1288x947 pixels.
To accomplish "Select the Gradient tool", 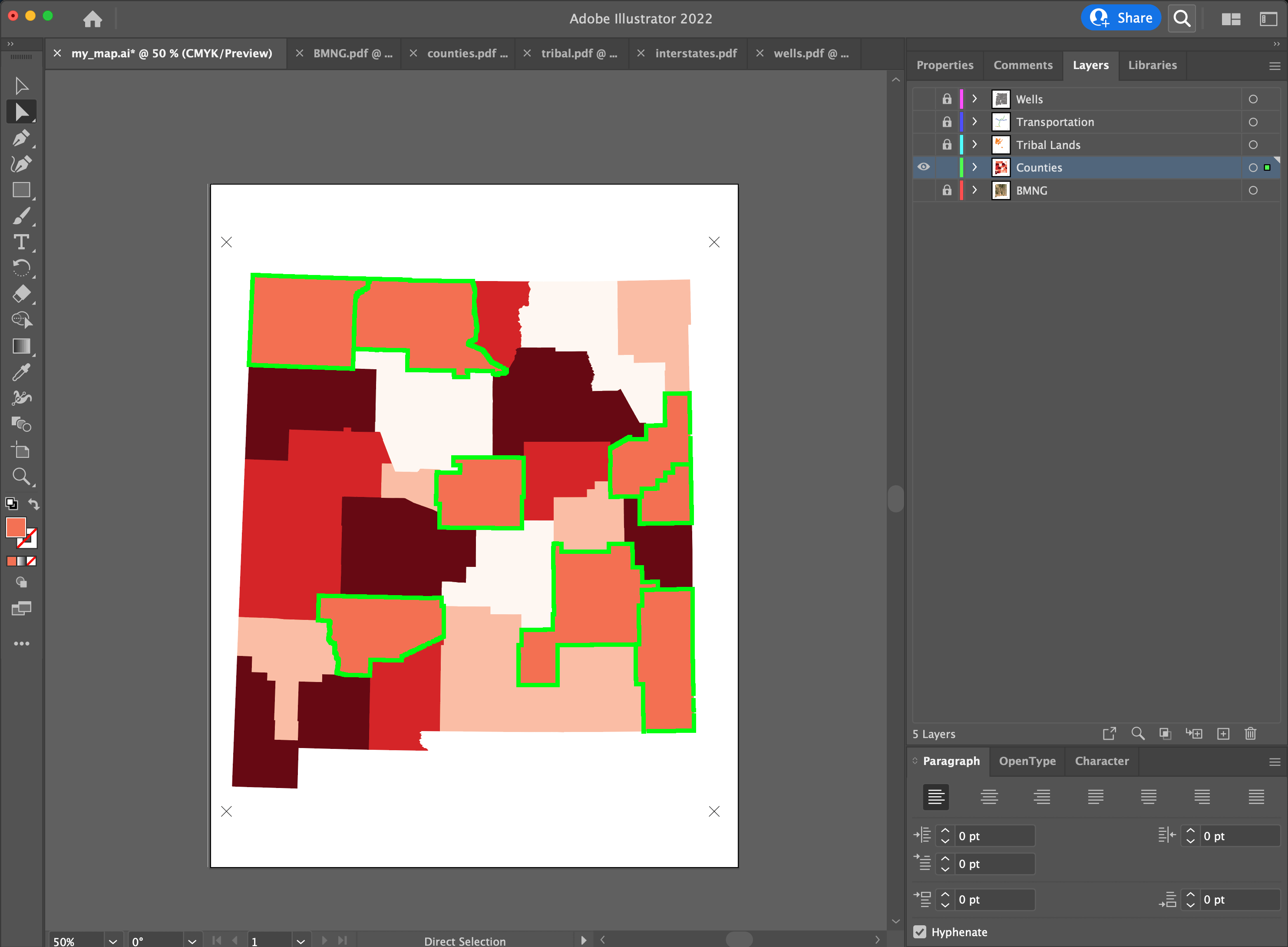I will (x=21, y=346).
